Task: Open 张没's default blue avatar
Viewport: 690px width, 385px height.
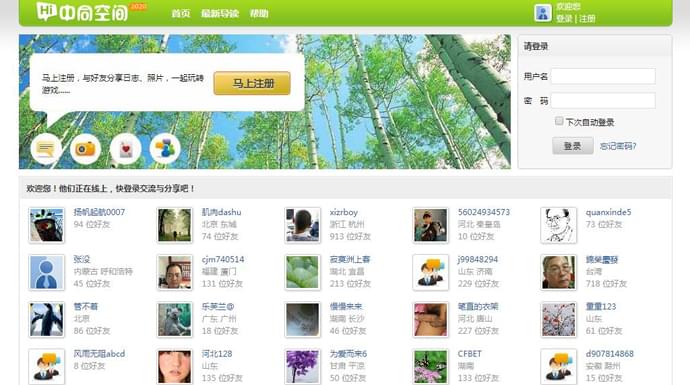Action: [47, 273]
